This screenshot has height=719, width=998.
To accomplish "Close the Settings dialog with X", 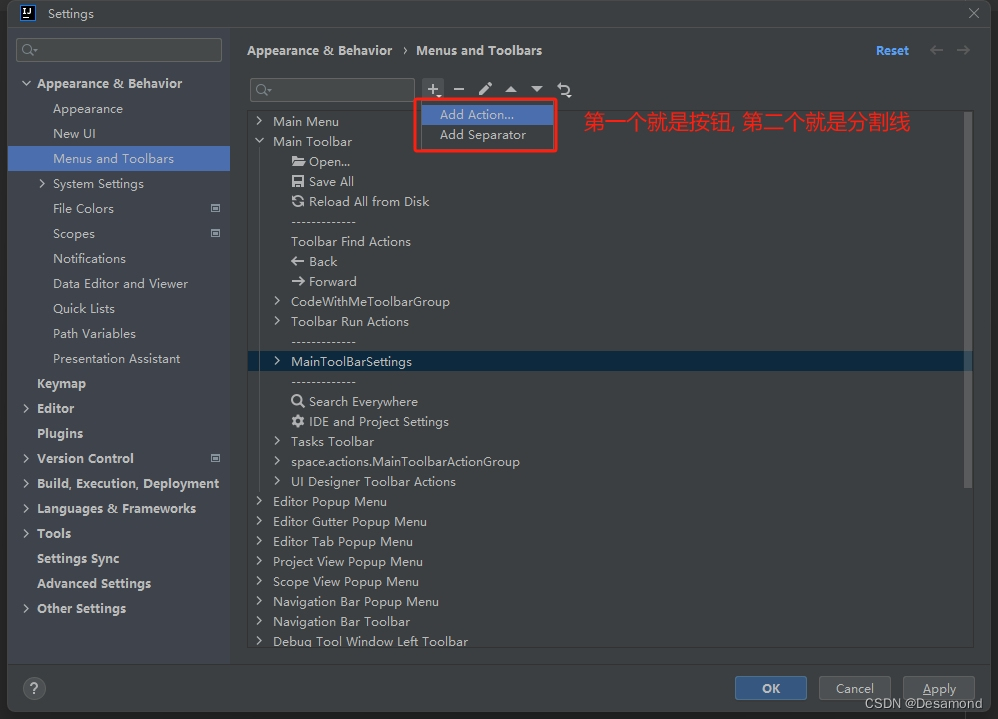I will click(974, 13).
